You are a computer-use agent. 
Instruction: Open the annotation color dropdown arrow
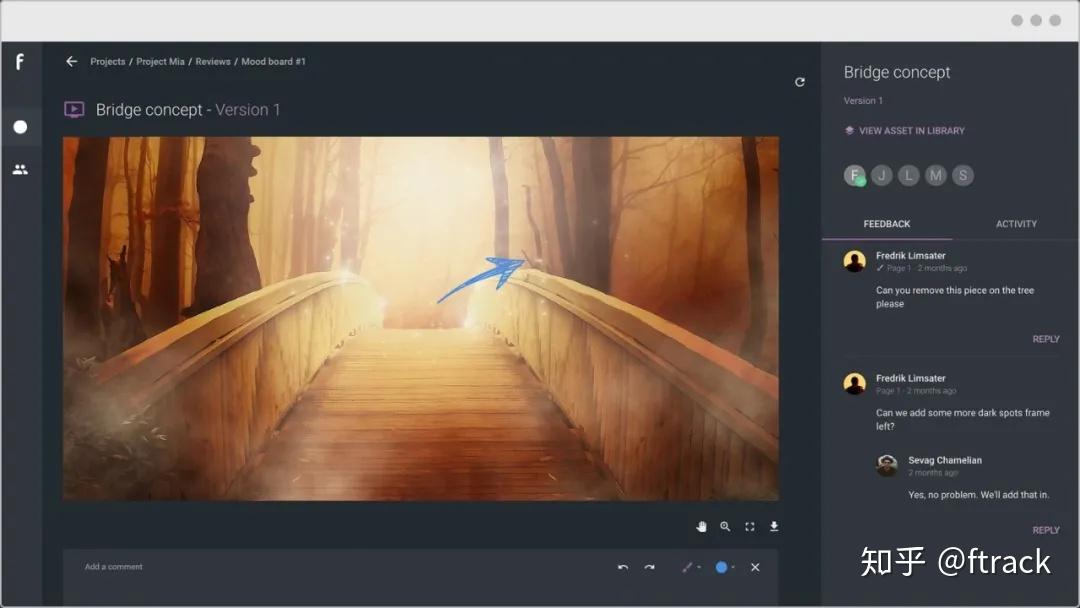click(x=733, y=567)
